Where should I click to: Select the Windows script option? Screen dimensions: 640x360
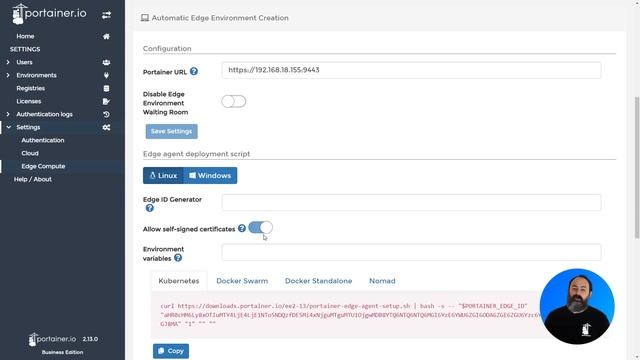(210, 176)
